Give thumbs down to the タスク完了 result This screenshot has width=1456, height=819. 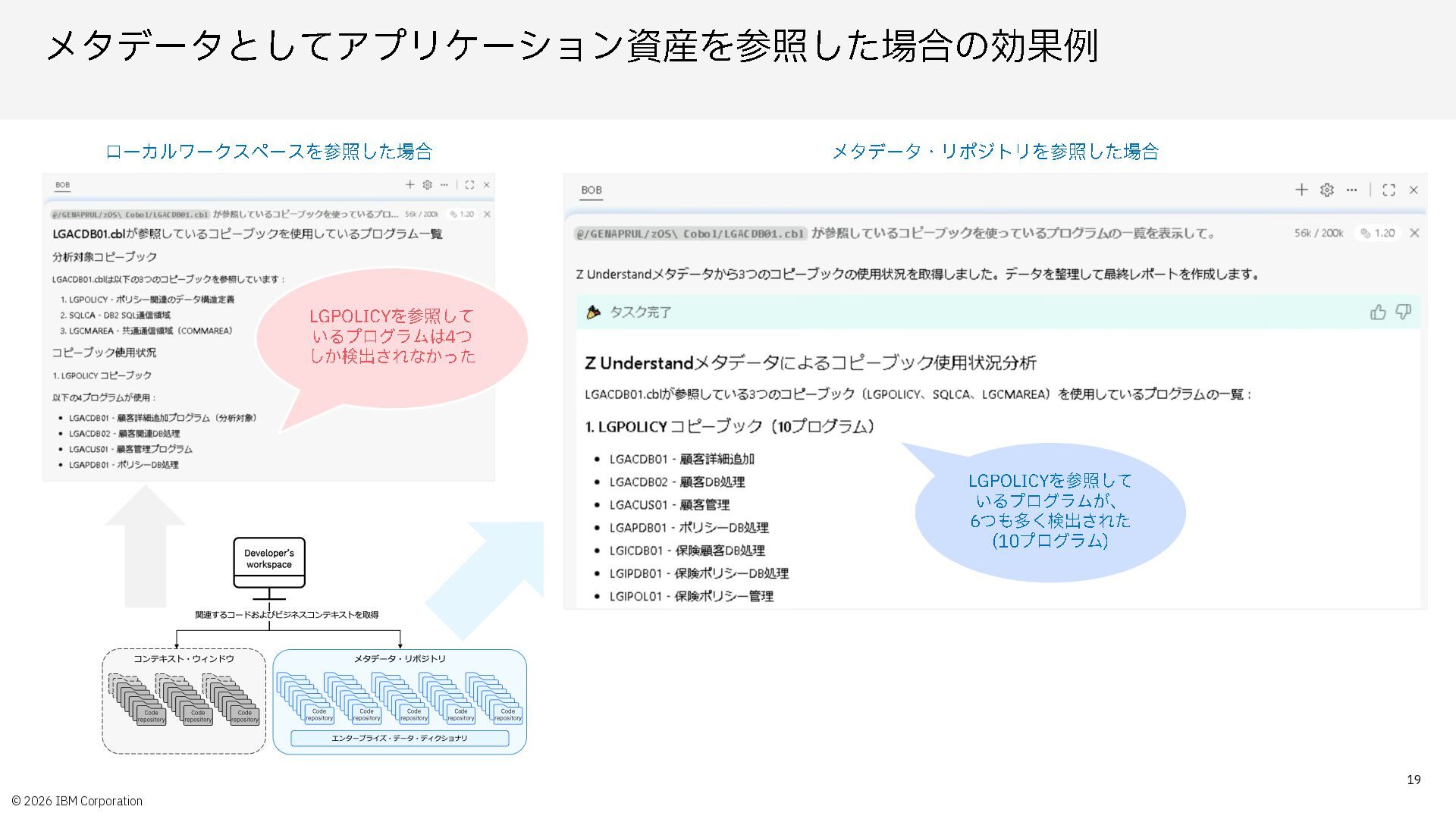1403,312
